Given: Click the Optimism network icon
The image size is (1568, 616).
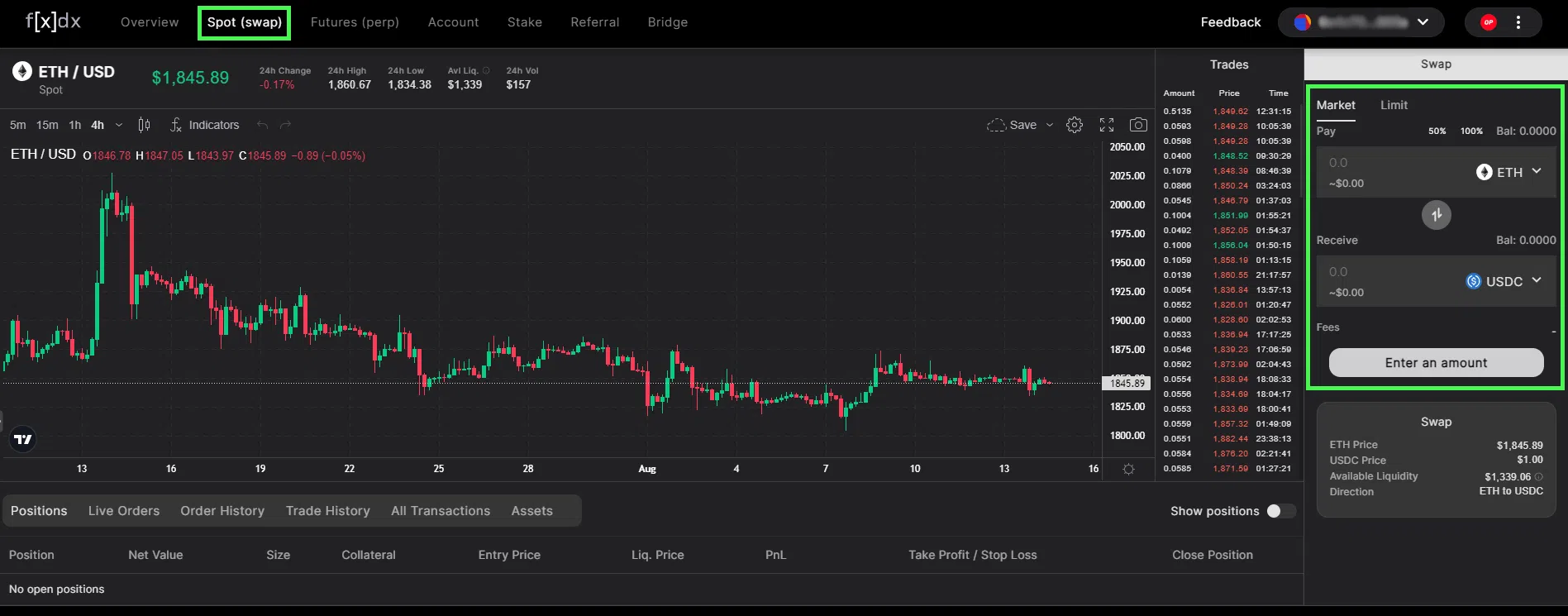Looking at the screenshot, I should tap(1489, 22).
